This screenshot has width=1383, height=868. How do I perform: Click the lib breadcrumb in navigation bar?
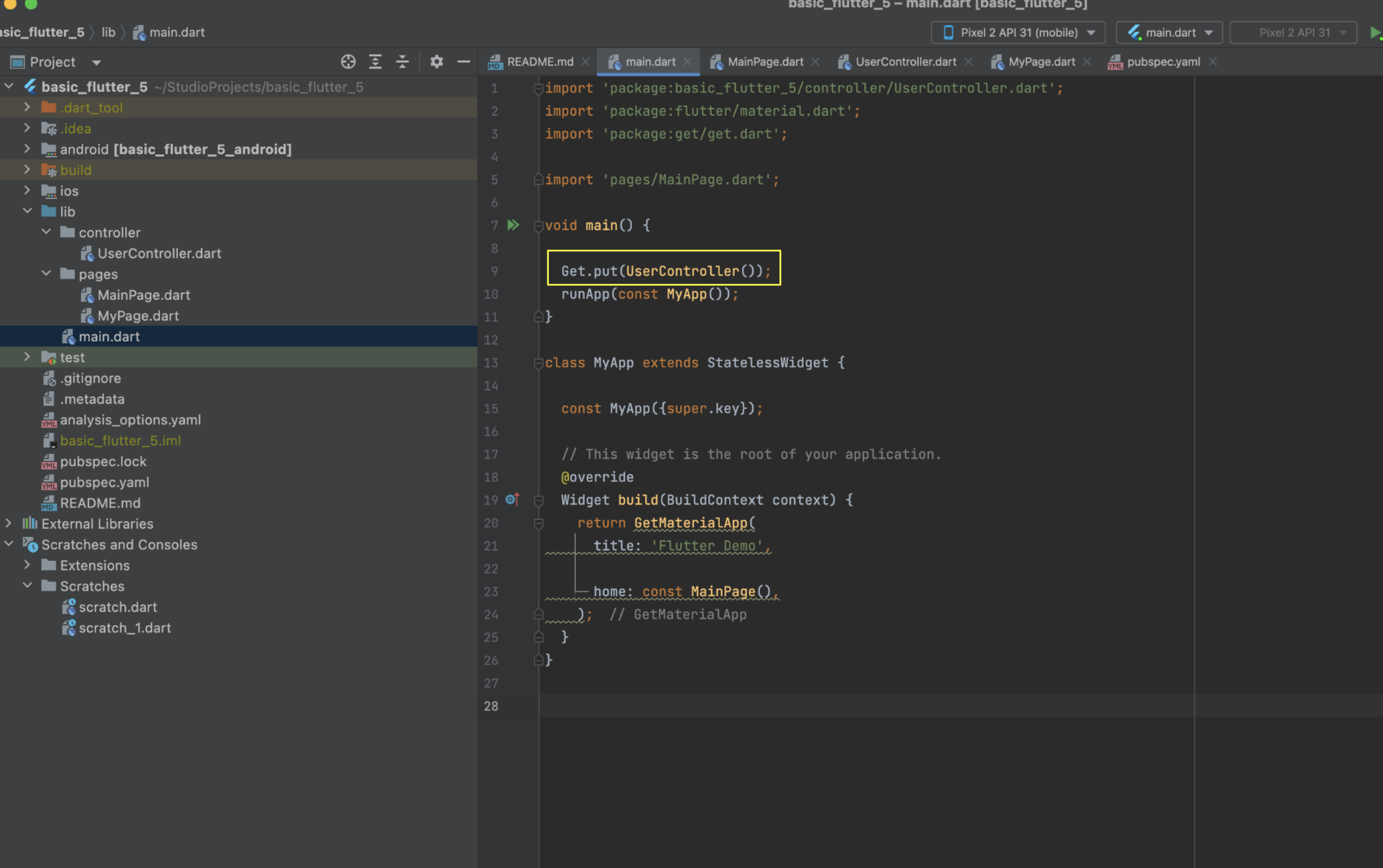point(108,32)
